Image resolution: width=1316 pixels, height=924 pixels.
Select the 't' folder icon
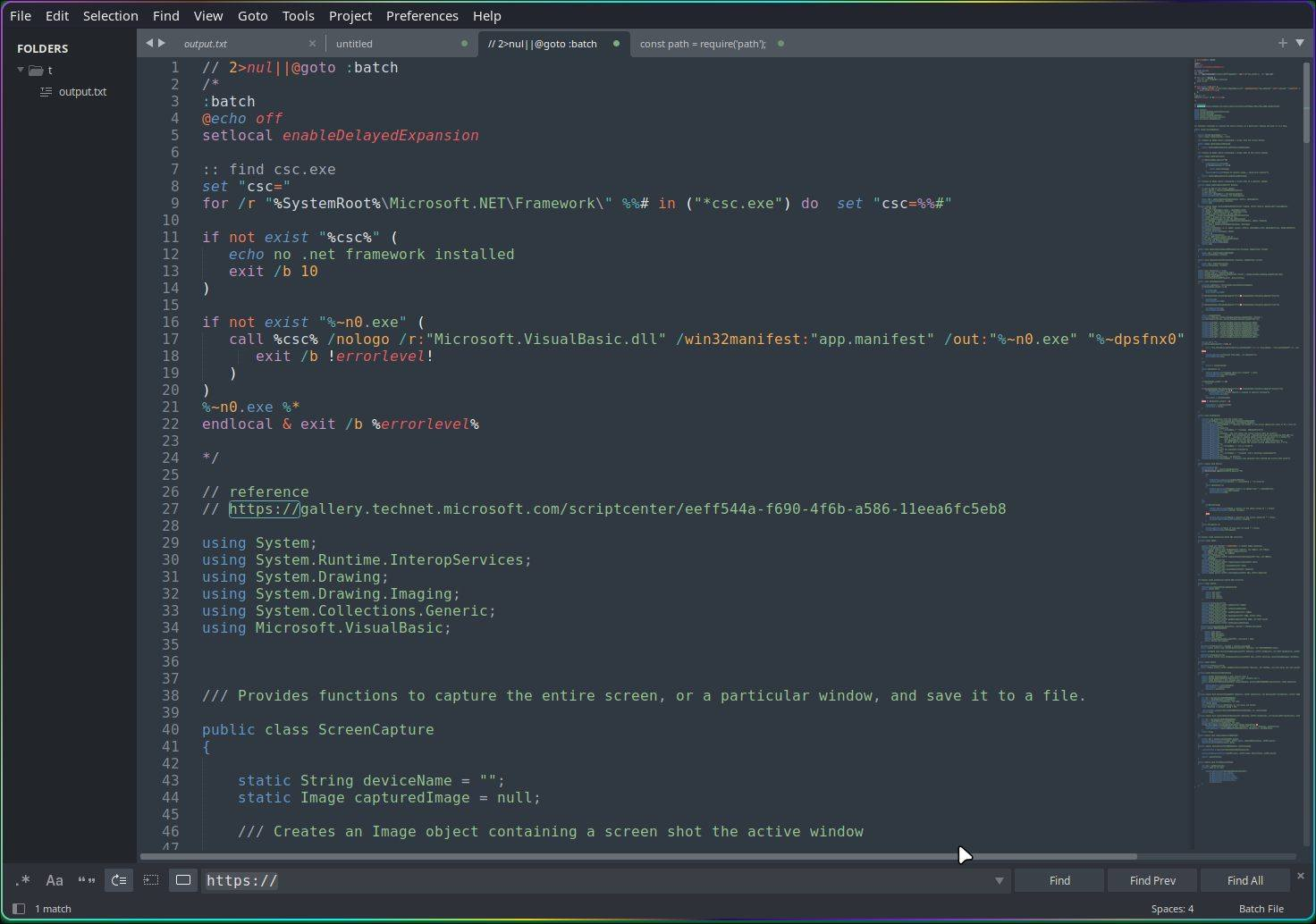(36, 70)
